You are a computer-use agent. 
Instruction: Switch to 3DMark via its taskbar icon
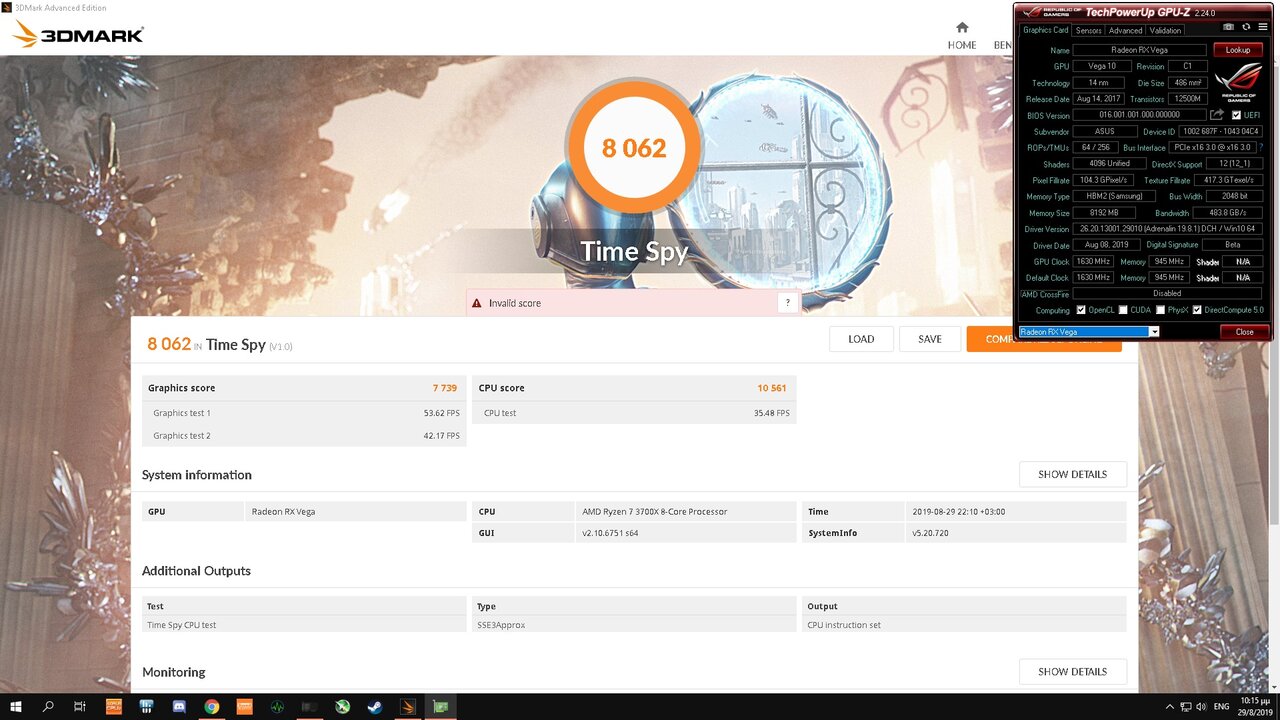(x=407, y=706)
